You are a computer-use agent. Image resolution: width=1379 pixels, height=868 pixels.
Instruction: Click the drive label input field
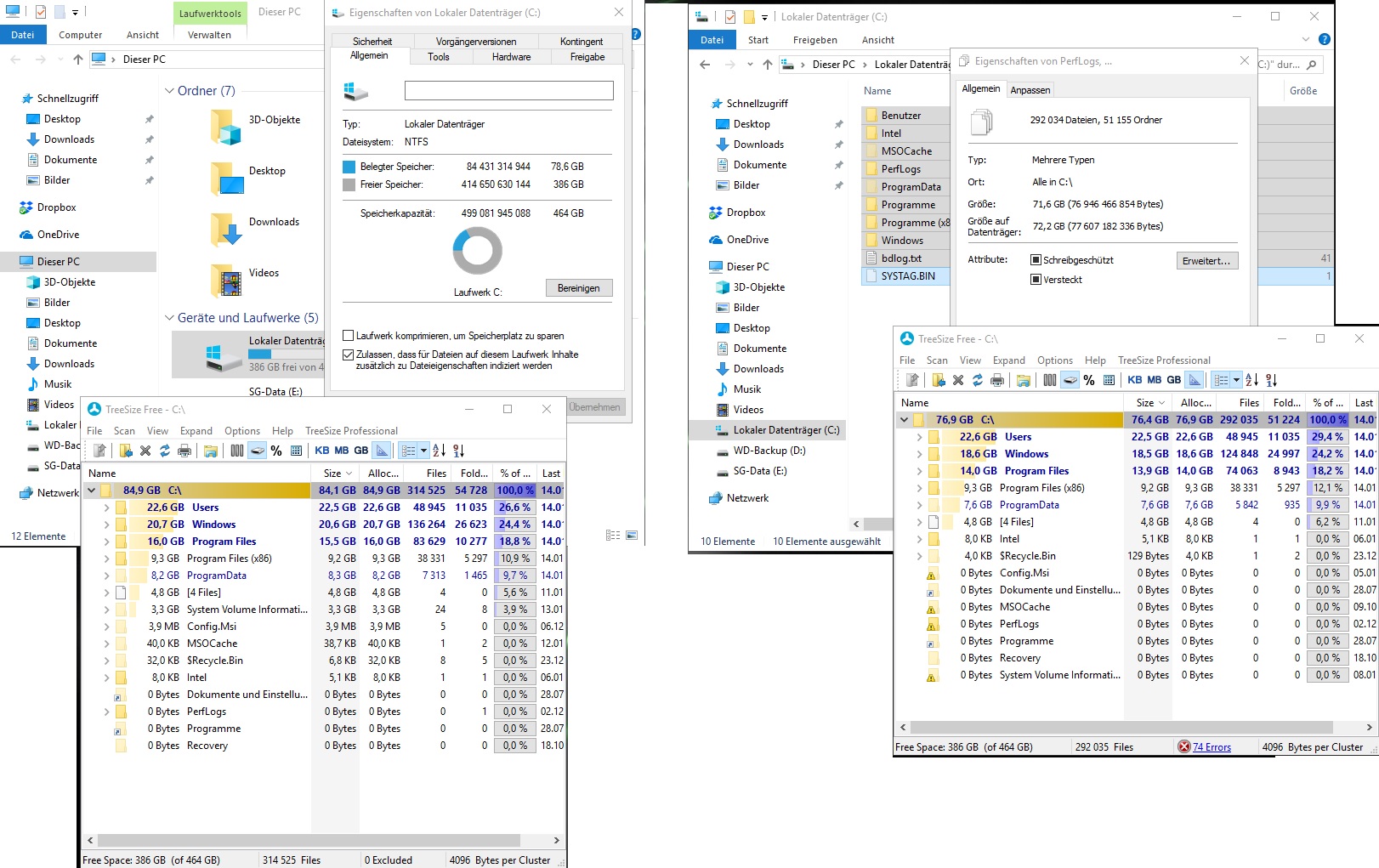[x=508, y=91]
